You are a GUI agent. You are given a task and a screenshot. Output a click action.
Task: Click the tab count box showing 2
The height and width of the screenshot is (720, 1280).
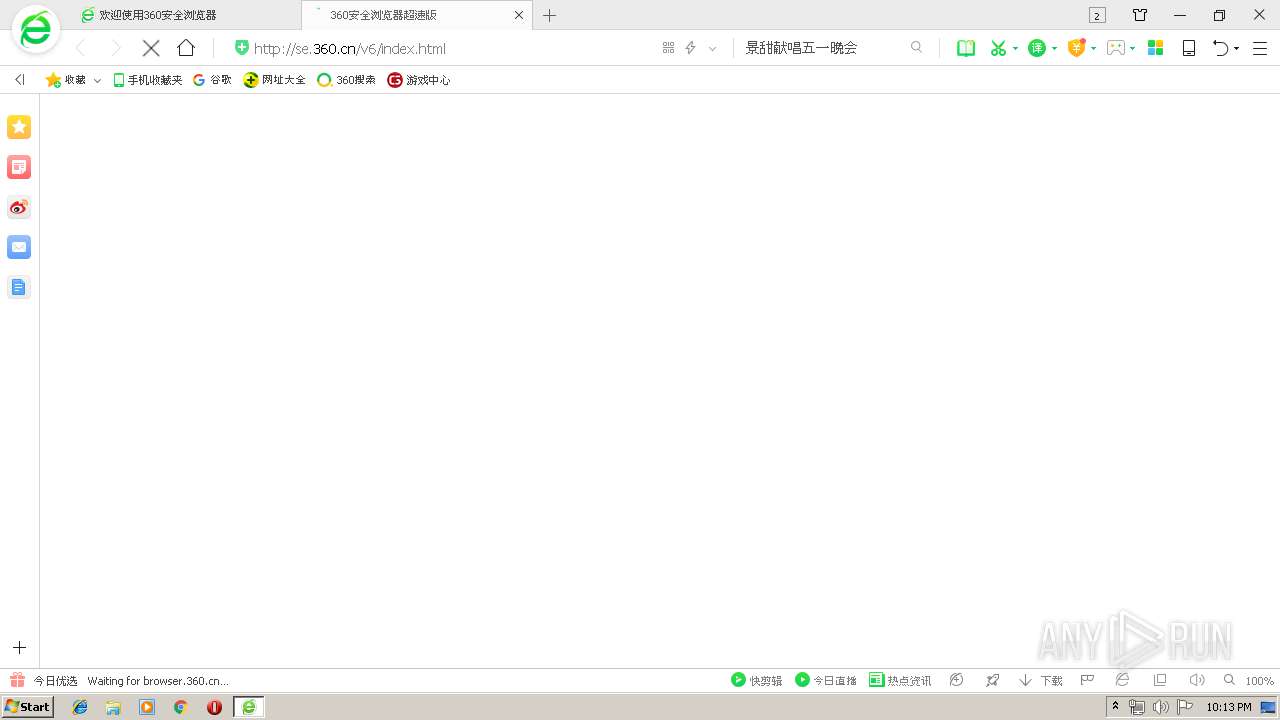click(1097, 15)
